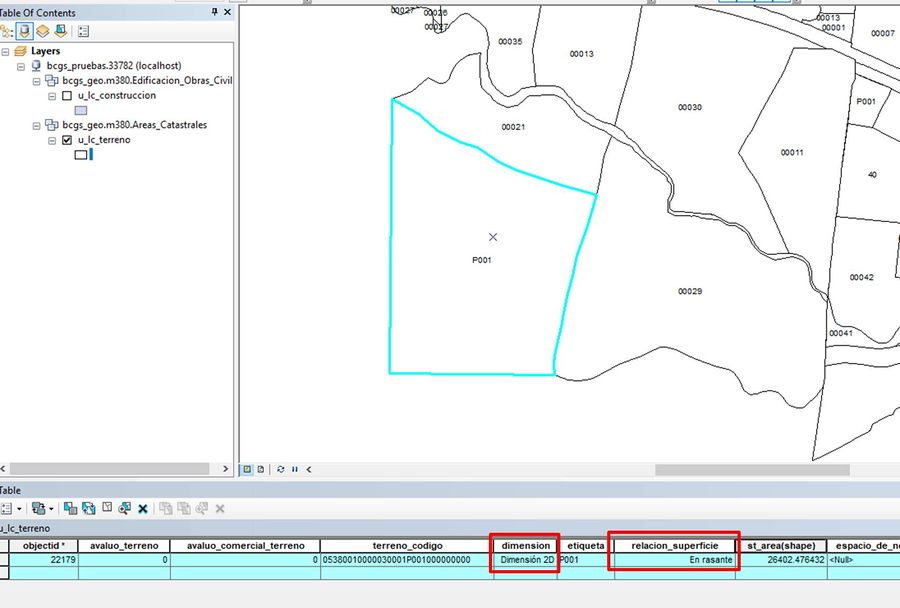The image size is (900, 608).
Task: Switch map to Data View
Action: pos(247,469)
